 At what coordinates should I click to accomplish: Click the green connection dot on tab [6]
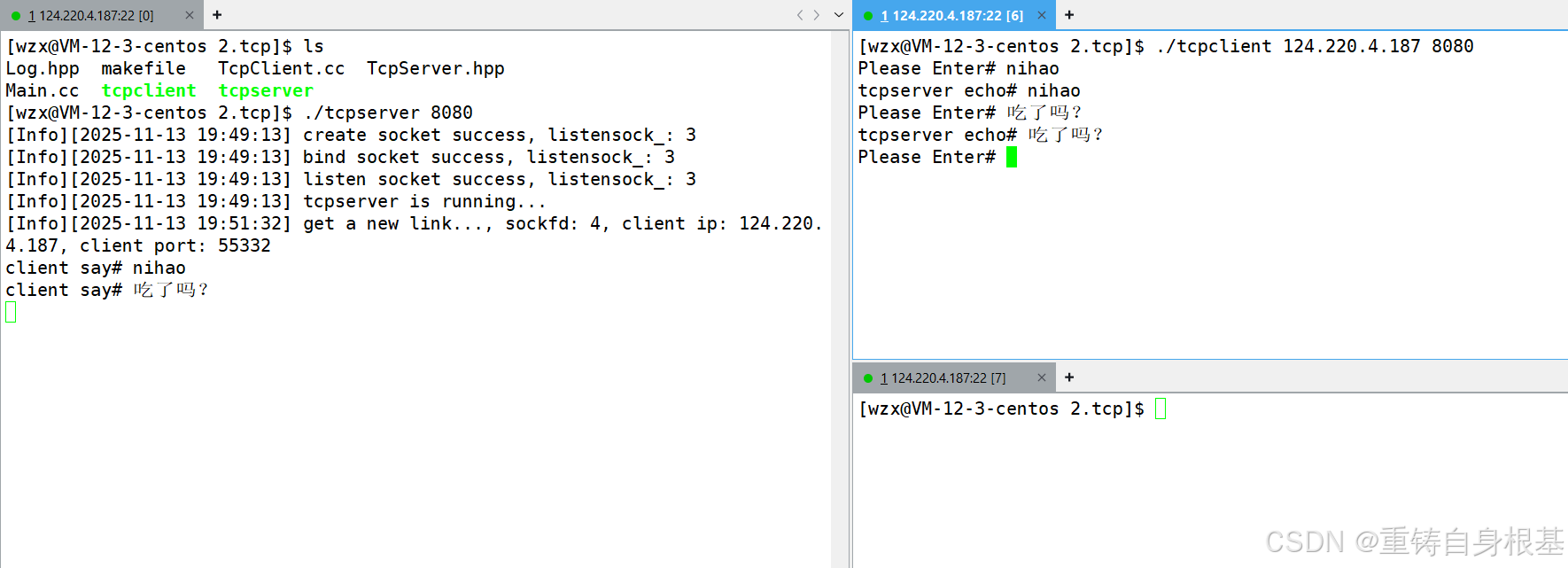coord(868,16)
